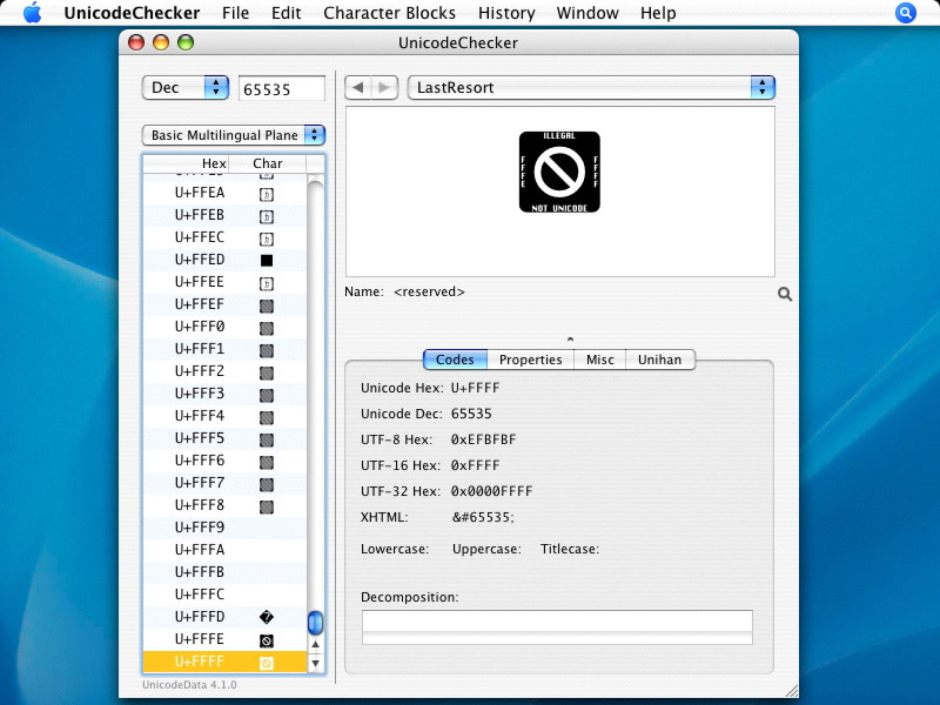Select the U+FFEE row

[225, 282]
